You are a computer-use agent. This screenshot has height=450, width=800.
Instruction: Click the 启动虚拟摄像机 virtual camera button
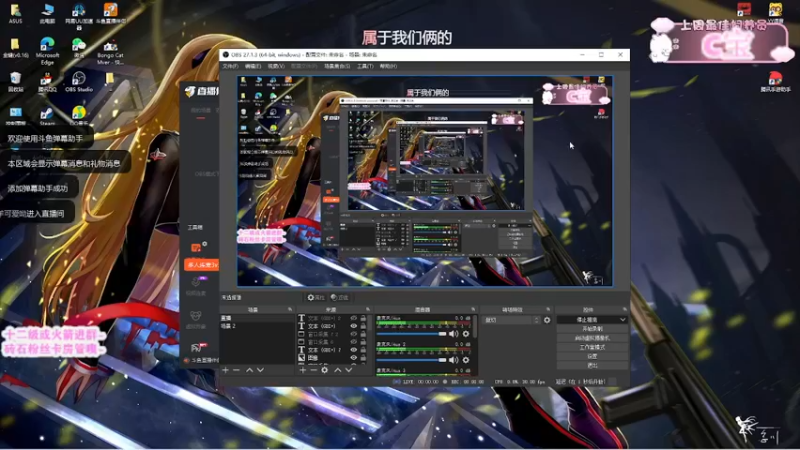pyautogui.click(x=592, y=338)
